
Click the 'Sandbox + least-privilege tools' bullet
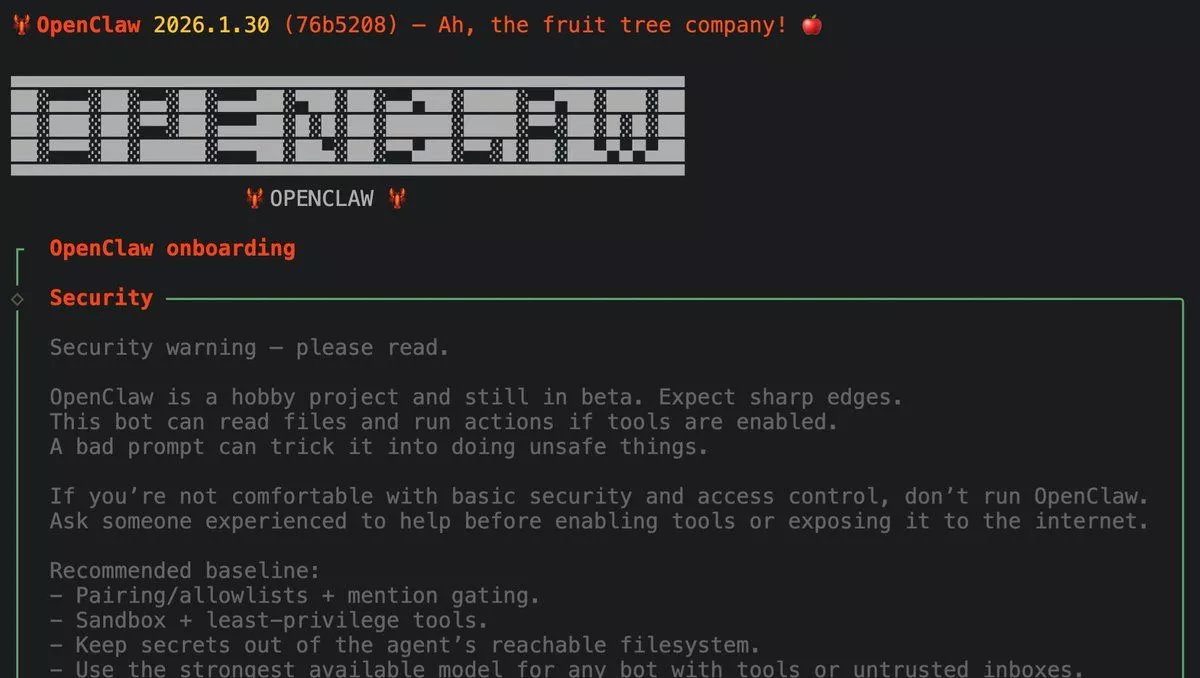coord(269,621)
